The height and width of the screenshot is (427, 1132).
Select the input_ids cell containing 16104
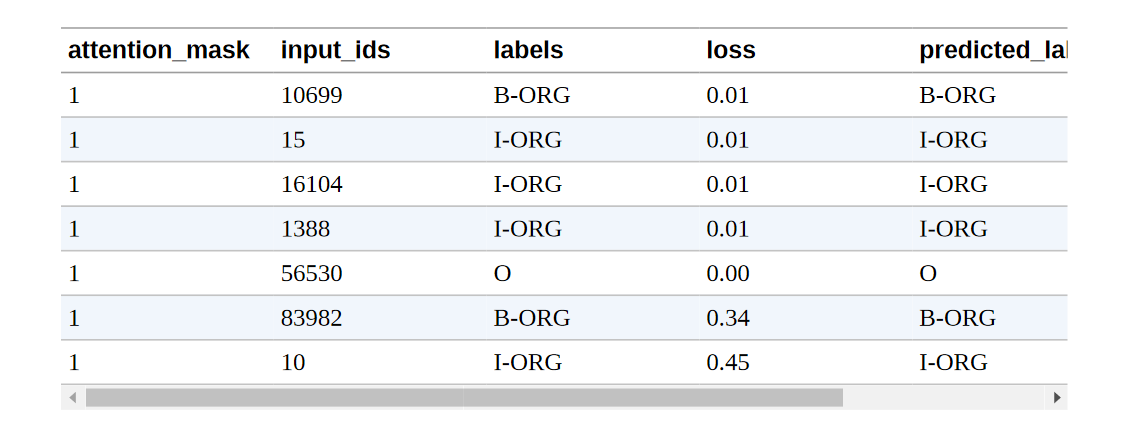coord(380,184)
